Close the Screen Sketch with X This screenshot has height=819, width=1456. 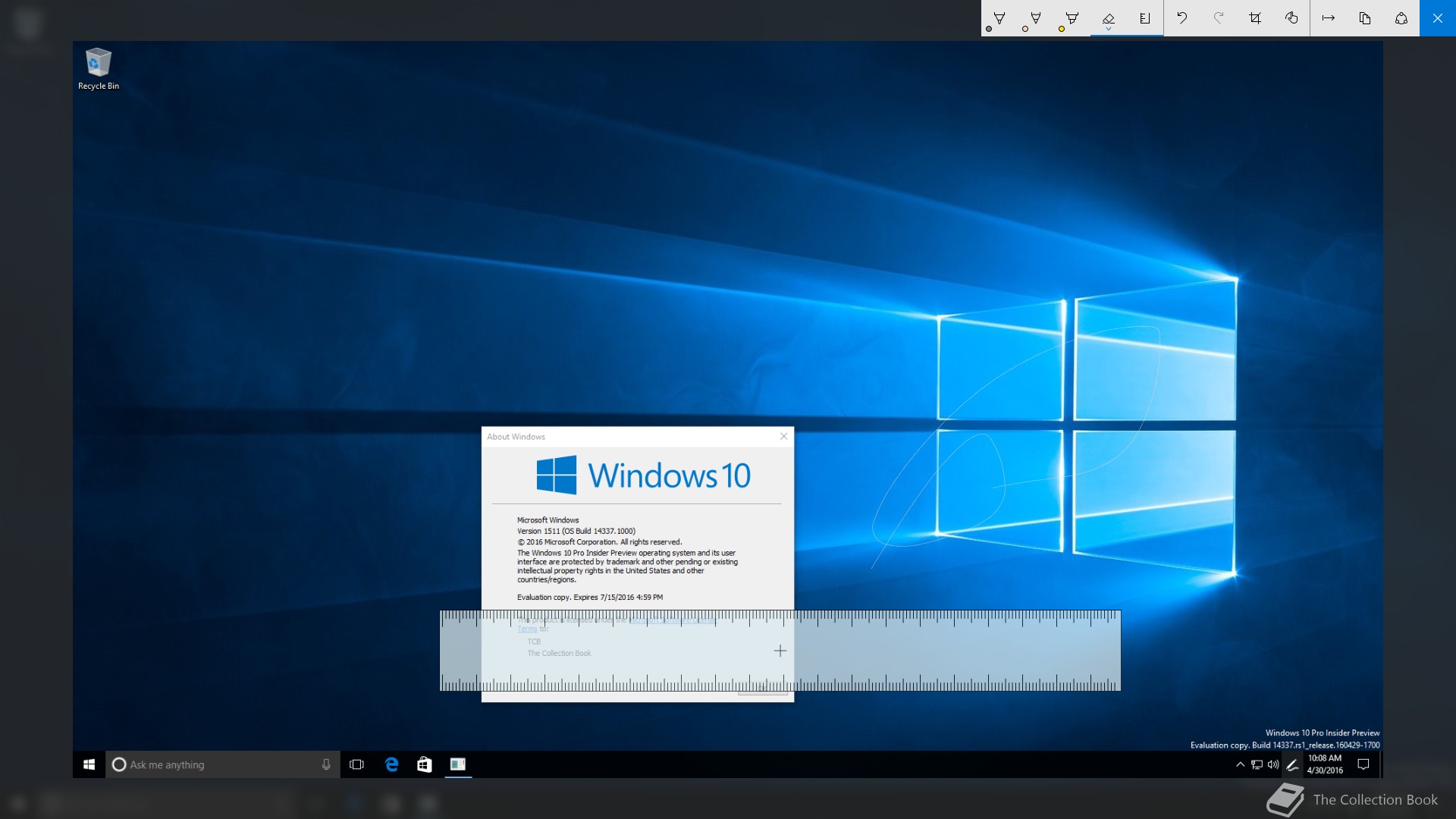(1438, 18)
